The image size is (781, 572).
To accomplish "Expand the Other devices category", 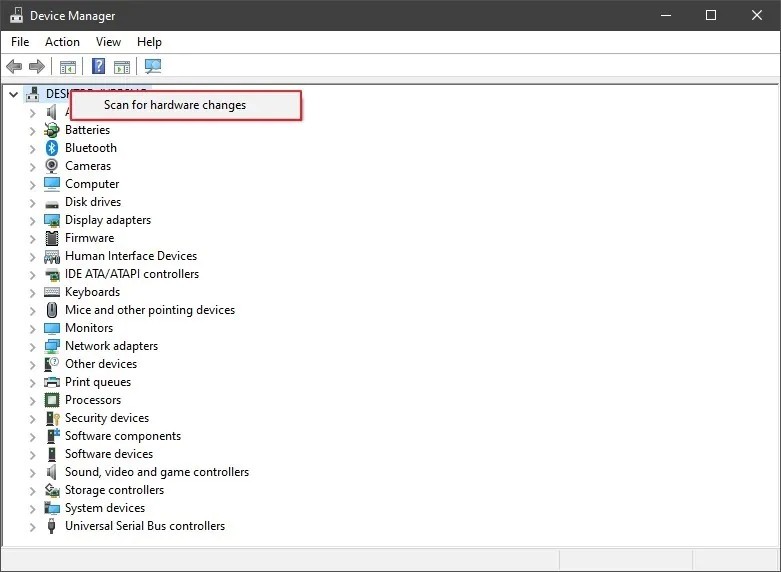I will click(32, 365).
